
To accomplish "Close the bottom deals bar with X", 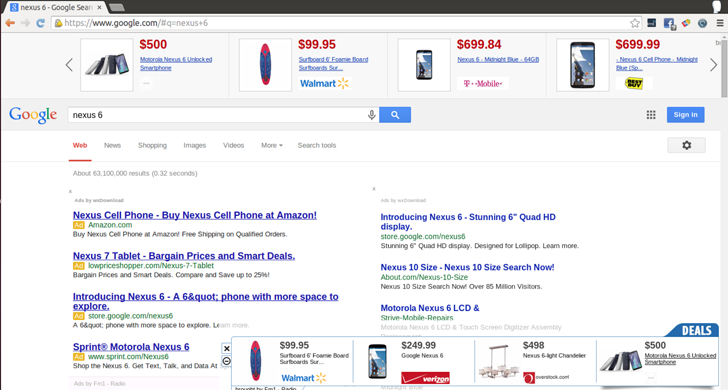I will [227, 349].
